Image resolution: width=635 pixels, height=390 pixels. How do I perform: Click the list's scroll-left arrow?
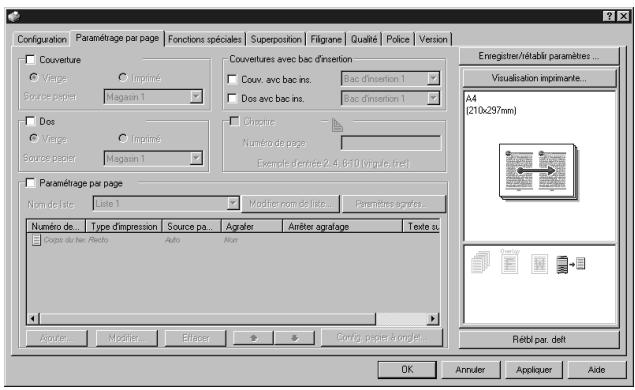tap(33, 319)
